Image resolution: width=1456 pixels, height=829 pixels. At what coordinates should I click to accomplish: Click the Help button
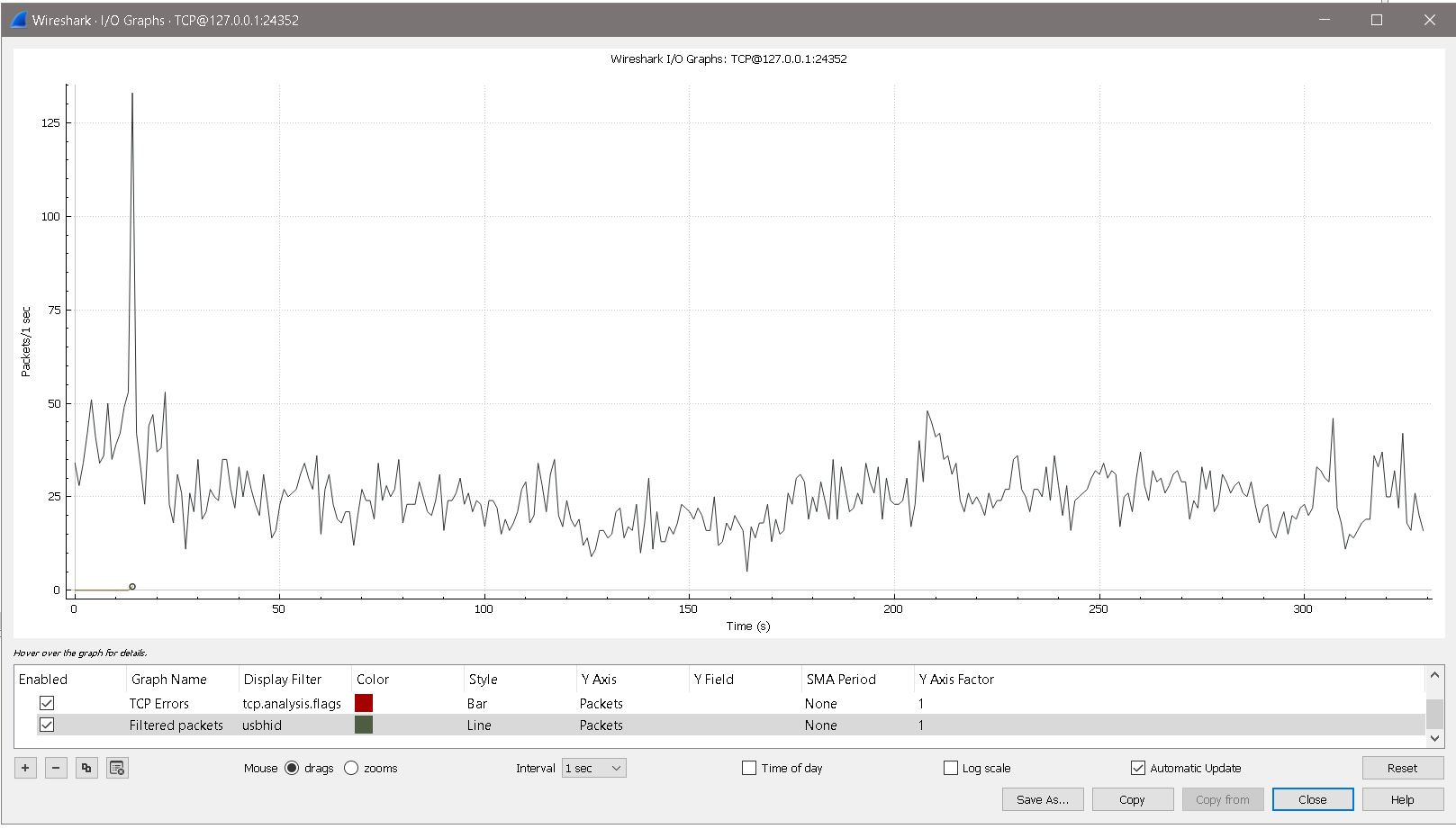tap(1402, 799)
